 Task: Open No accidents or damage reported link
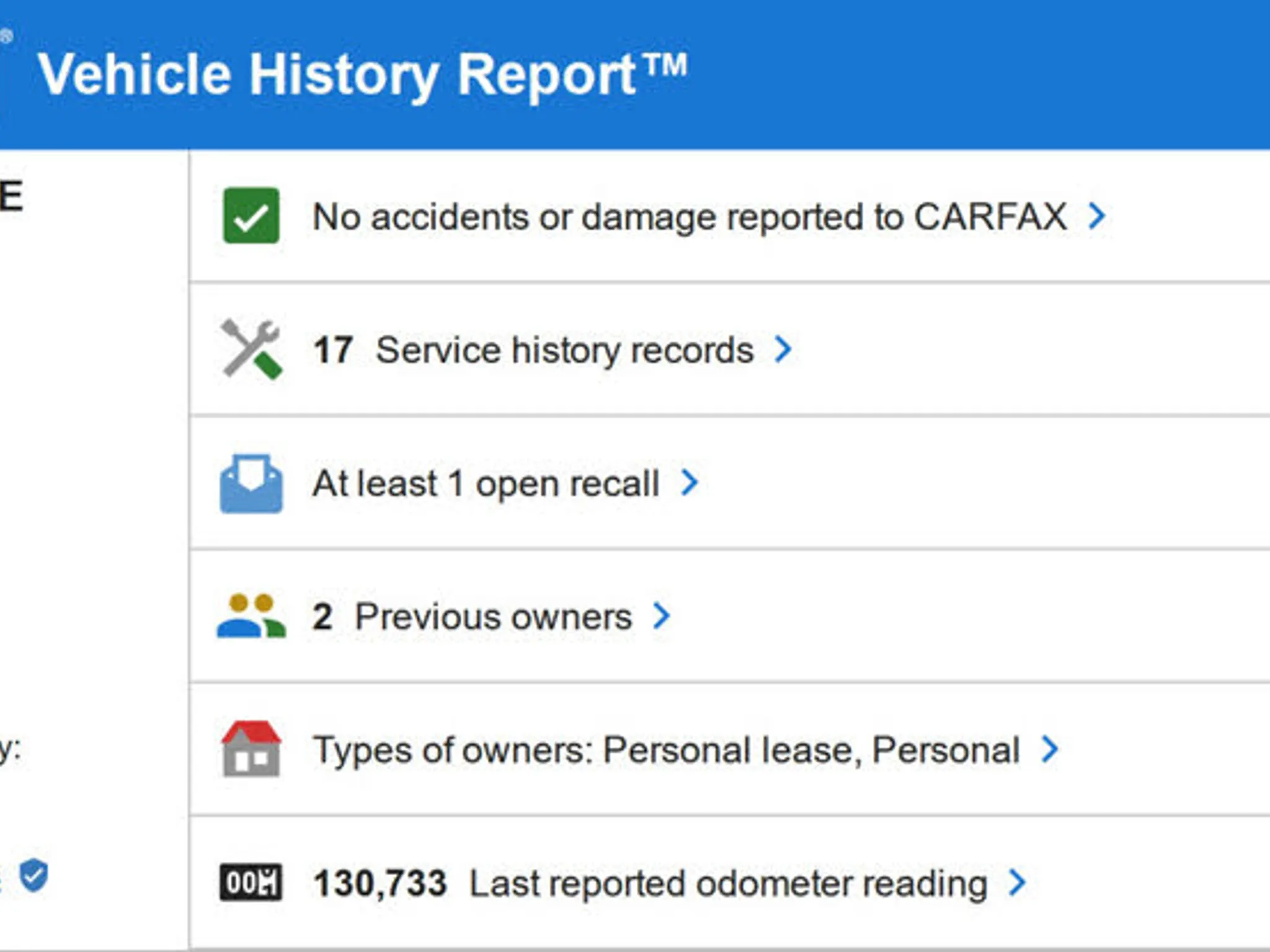pyautogui.click(x=689, y=217)
